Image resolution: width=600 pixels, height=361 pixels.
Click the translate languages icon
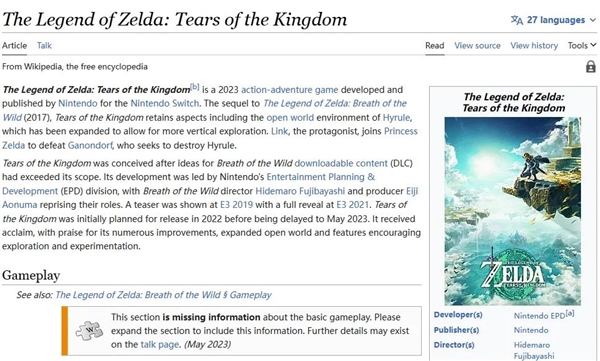(517, 20)
